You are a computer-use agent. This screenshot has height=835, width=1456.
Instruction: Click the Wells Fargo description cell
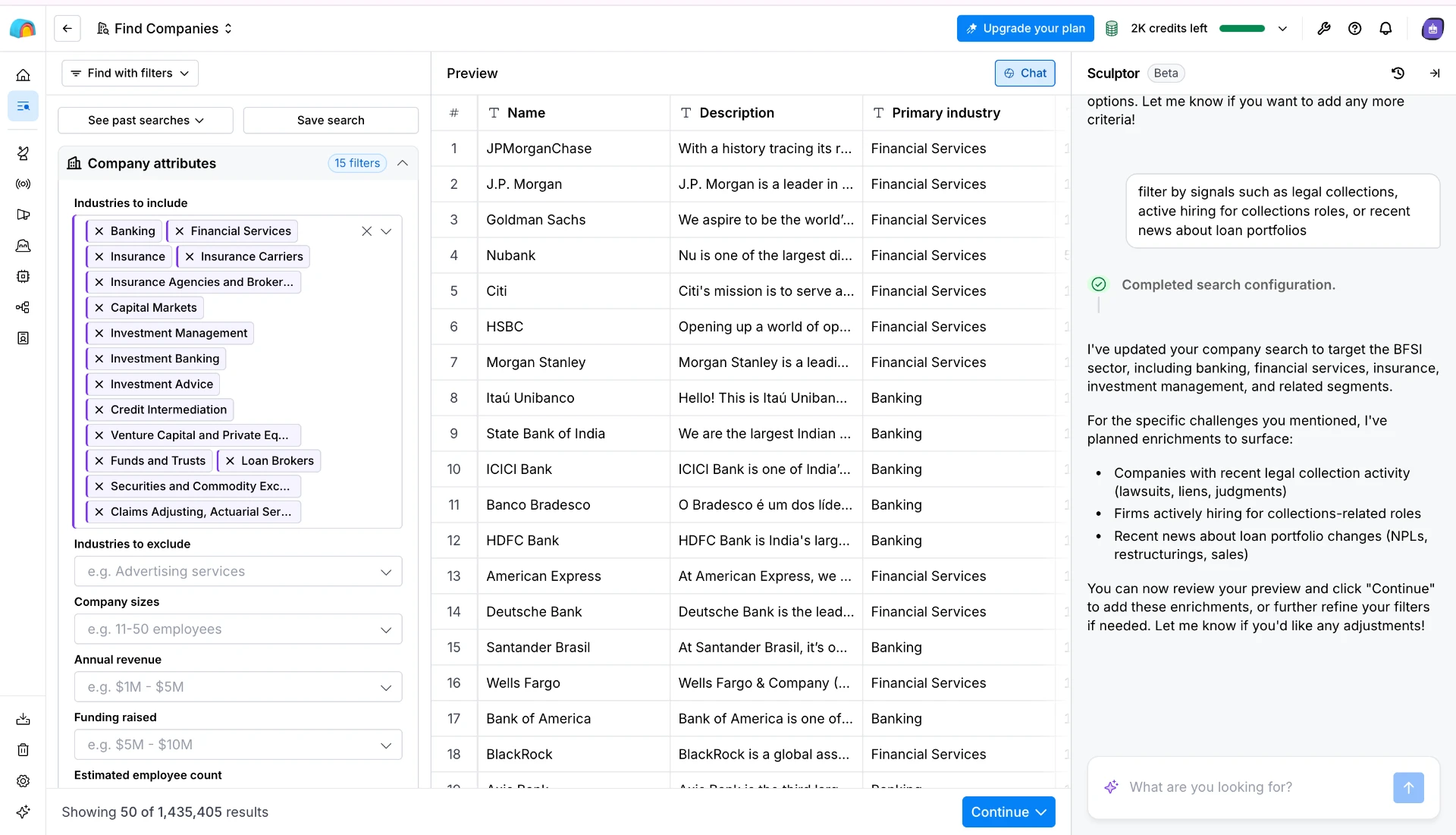point(766,683)
